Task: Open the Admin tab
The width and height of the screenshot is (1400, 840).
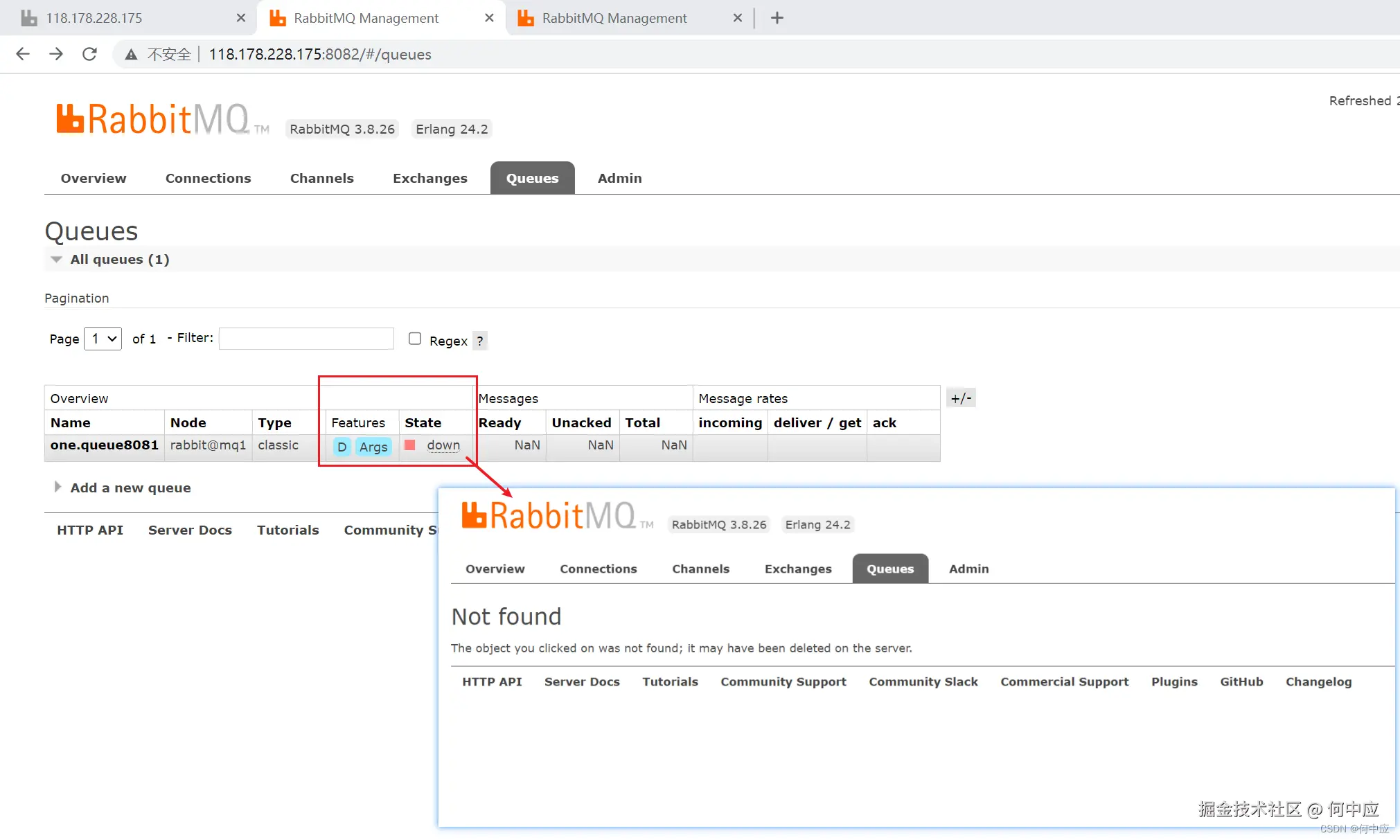Action: 619,178
